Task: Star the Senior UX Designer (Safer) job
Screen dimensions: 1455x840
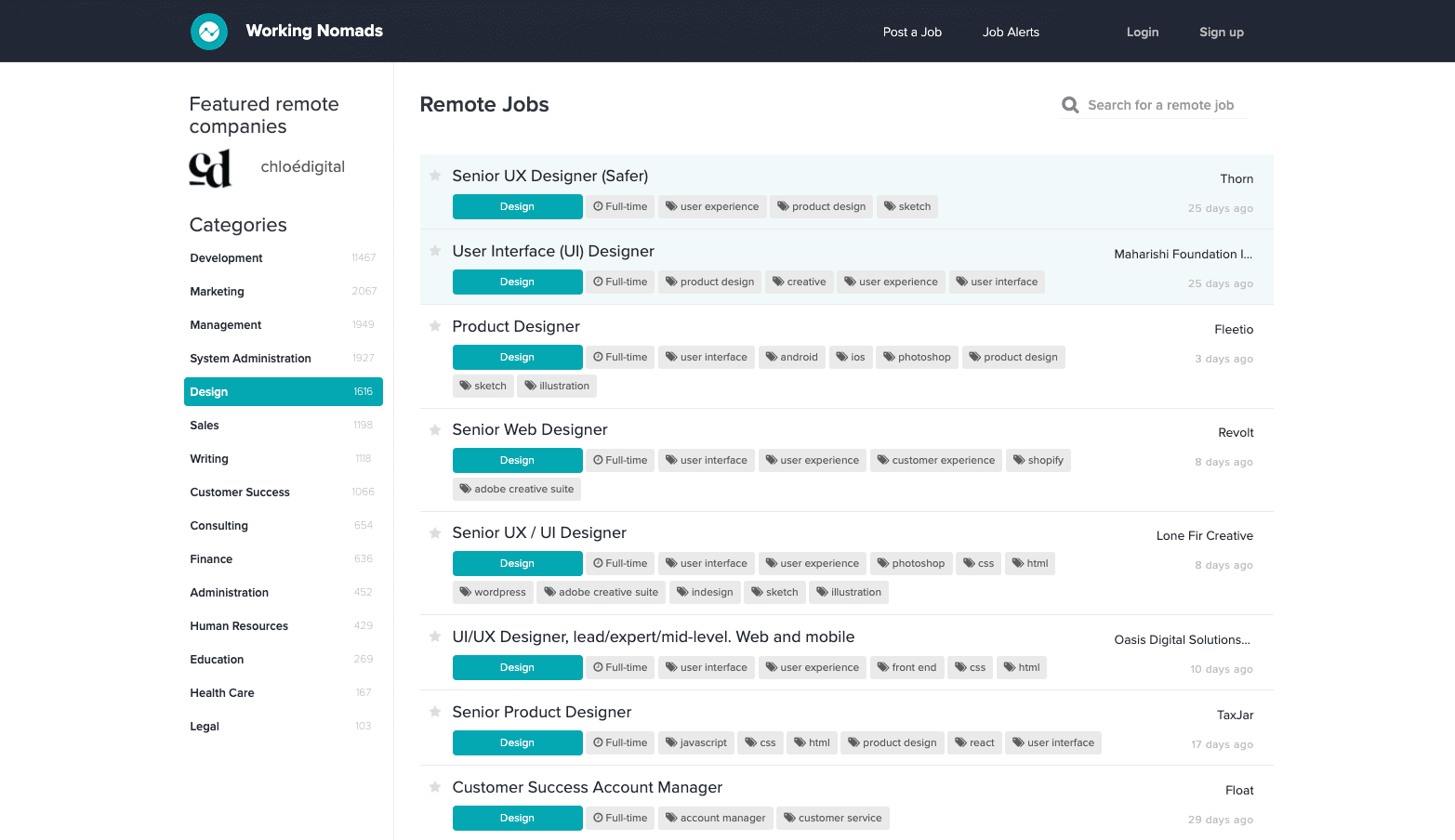Action: [x=435, y=175]
